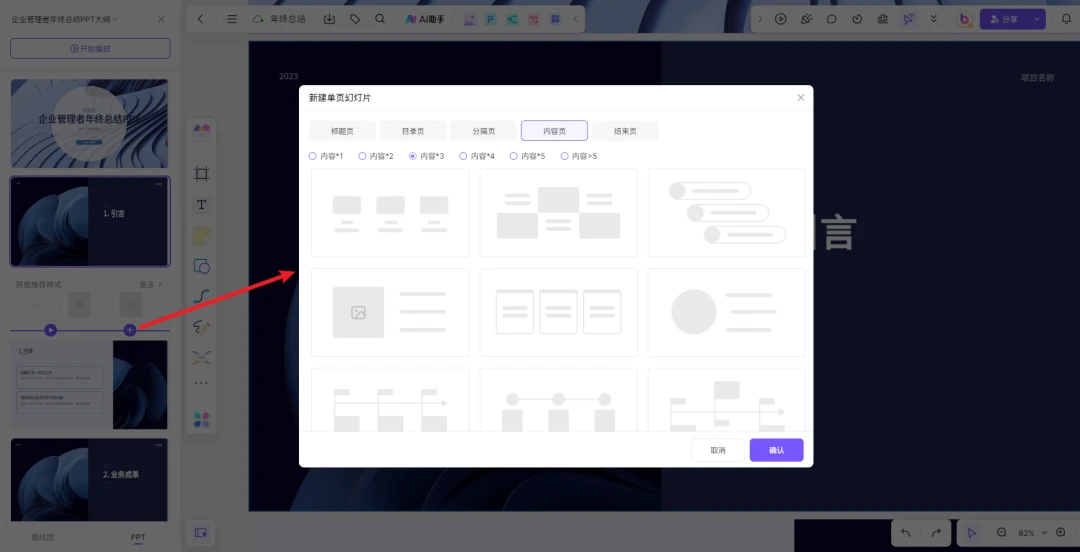The image size is (1080, 552).
Task: Click the zoom out magnifier
Action: coord(1002,533)
